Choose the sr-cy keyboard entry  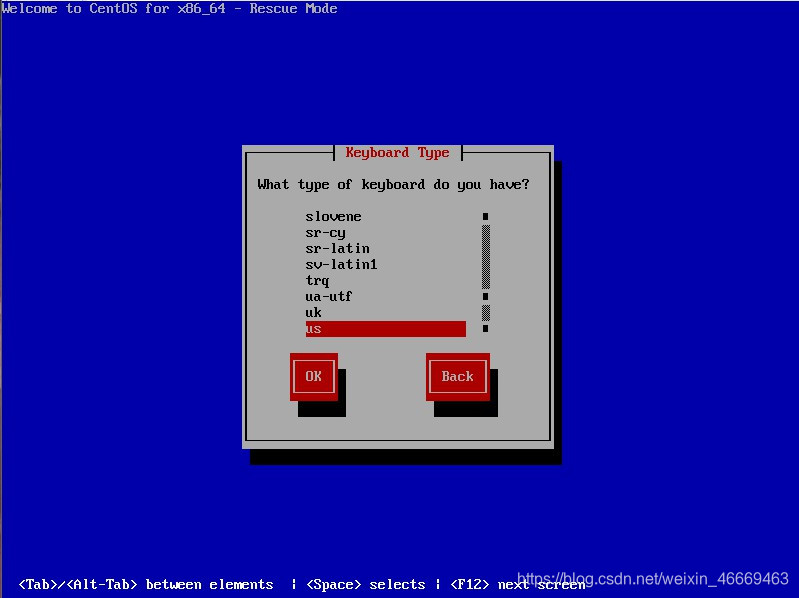coord(385,233)
